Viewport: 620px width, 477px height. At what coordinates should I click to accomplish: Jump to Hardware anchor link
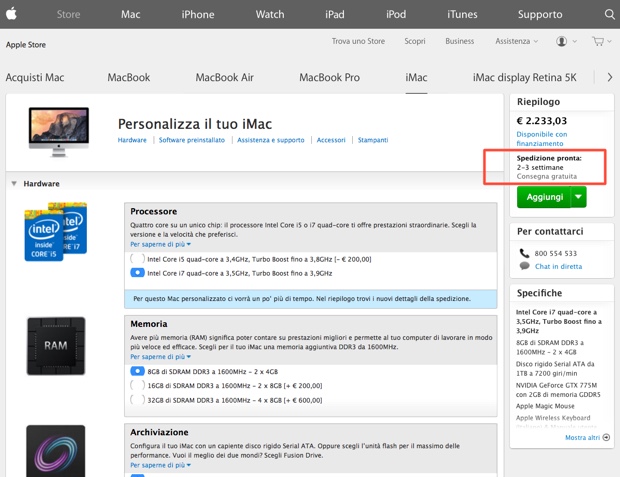pos(132,140)
